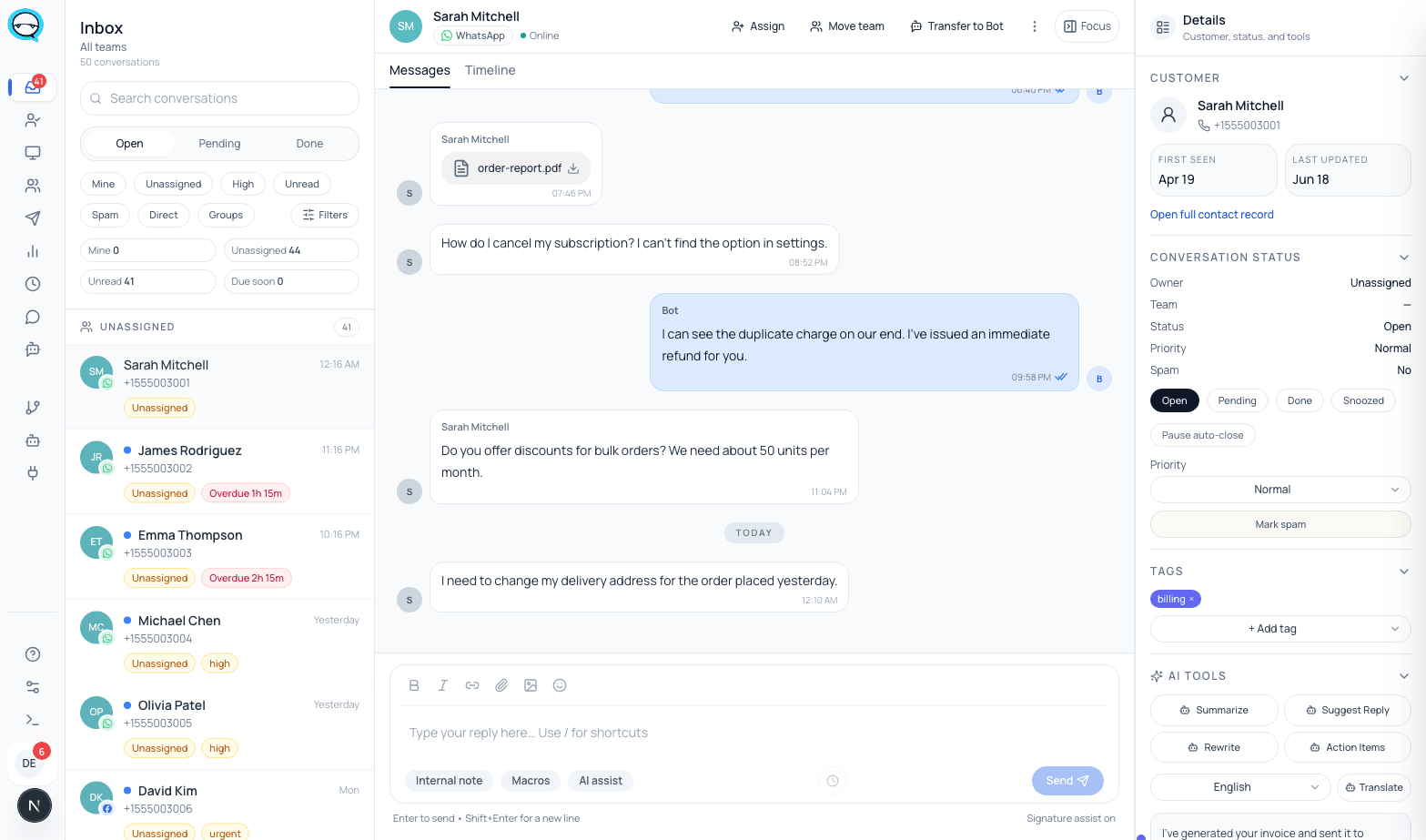The image size is (1426, 840).
Task: Select the Open conversations tab
Action: point(129,144)
